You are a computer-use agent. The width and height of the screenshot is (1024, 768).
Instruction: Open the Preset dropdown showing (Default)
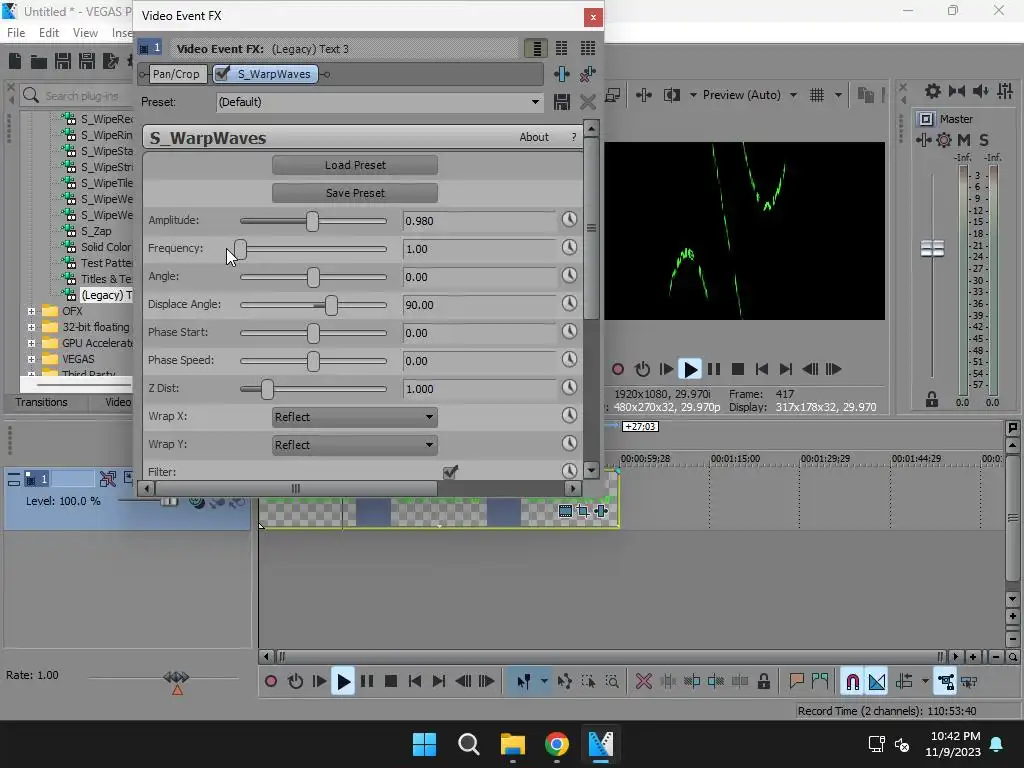(379, 102)
